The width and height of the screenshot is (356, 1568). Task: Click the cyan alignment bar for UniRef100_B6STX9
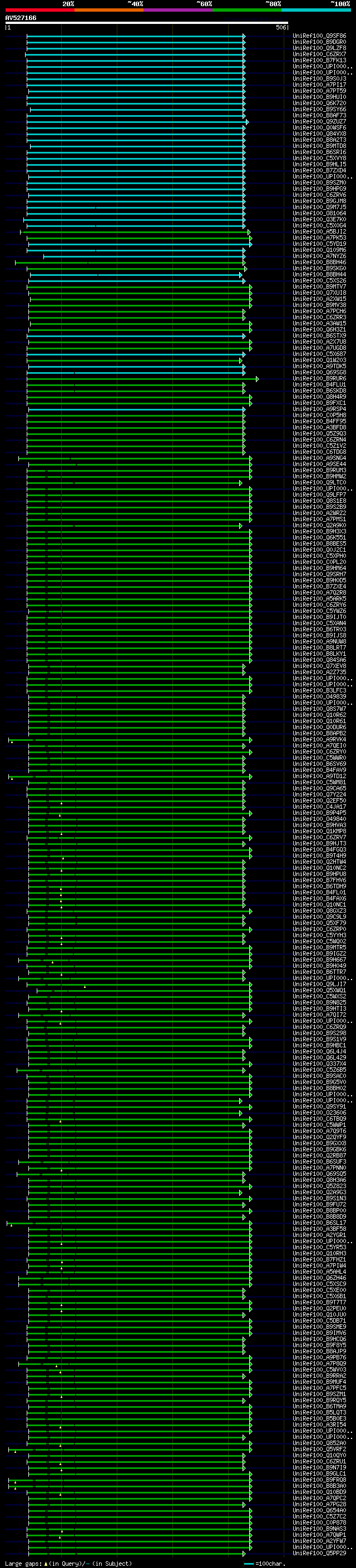(x=136, y=335)
